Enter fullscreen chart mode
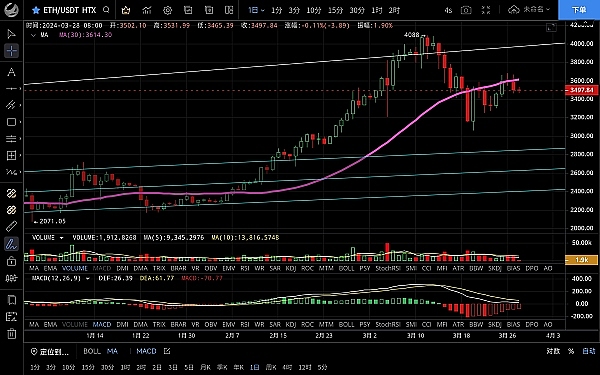 (486, 10)
